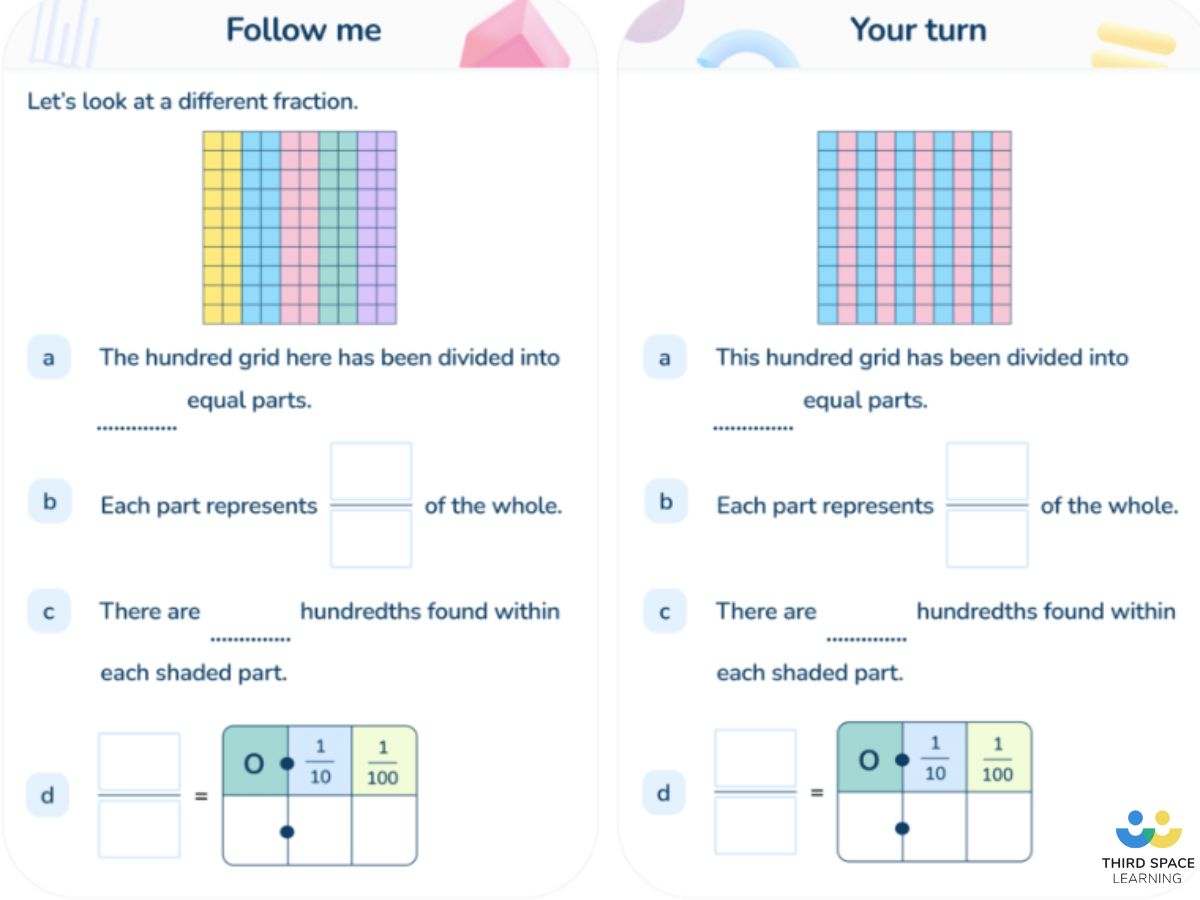Click the blue arch decoration in header
1200x900 pixels.
[x=749, y=52]
